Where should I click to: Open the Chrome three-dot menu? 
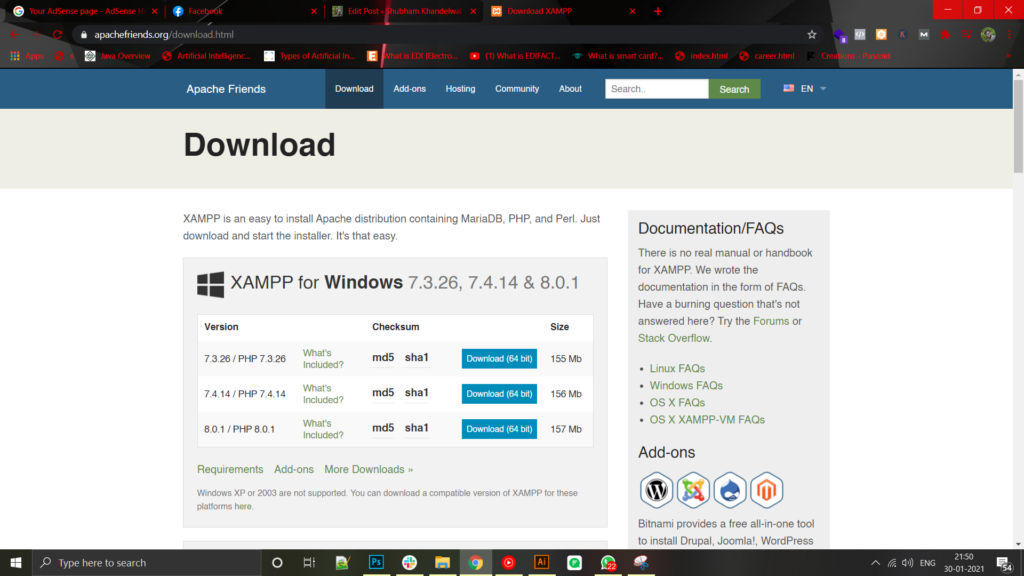point(1009,35)
